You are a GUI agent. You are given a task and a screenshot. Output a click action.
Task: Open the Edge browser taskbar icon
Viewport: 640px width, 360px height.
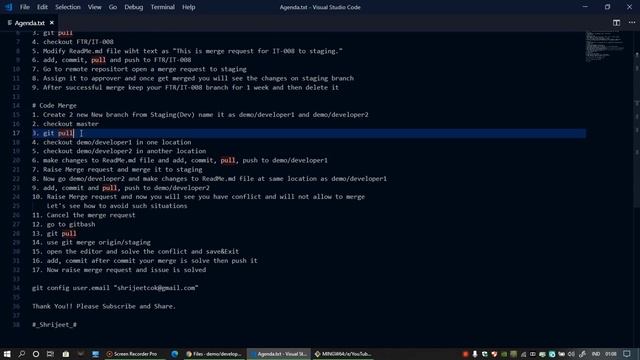tap(175, 354)
